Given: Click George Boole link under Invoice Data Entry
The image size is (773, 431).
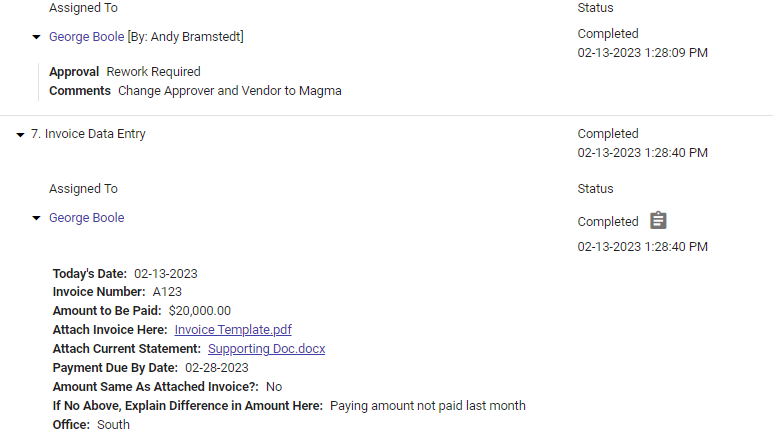Looking at the screenshot, I should coord(86,218).
